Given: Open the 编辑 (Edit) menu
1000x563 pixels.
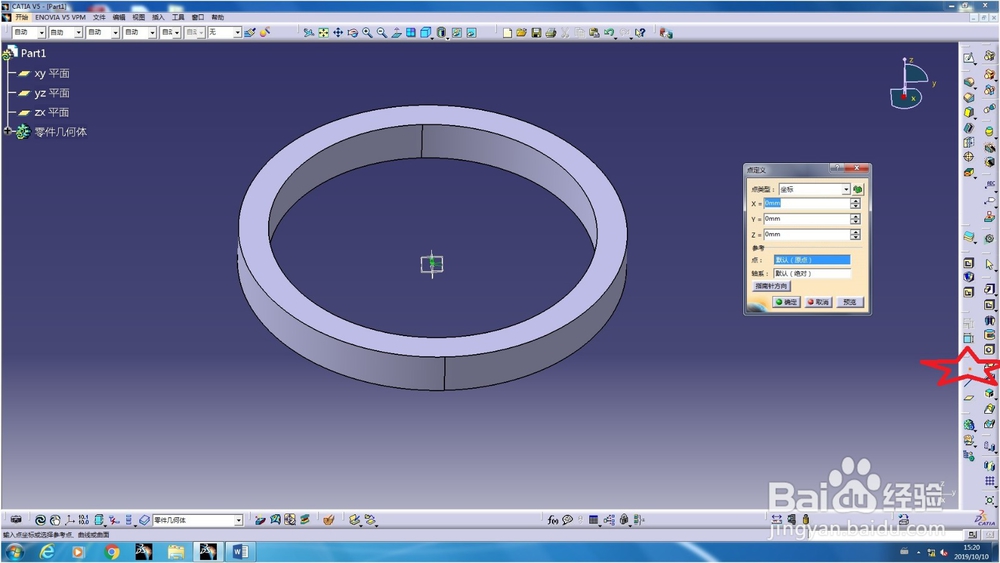Looking at the screenshot, I should (119, 17).
